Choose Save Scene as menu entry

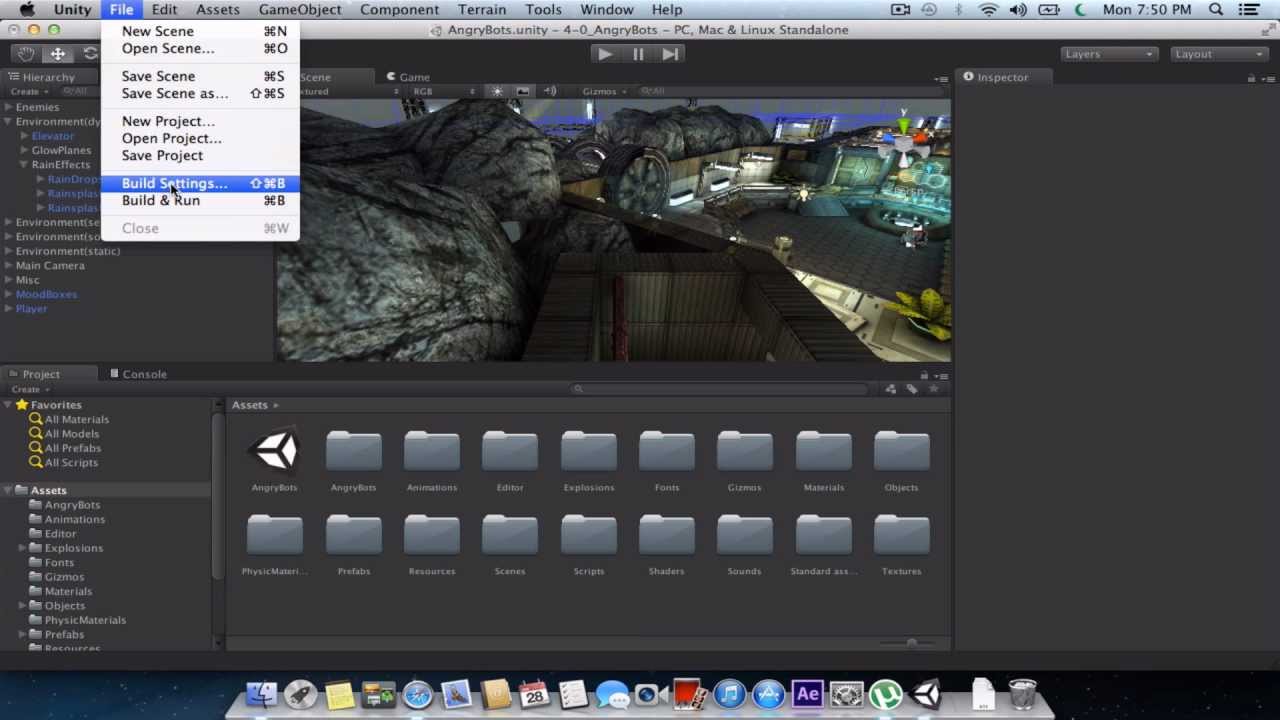pos(200,93)
